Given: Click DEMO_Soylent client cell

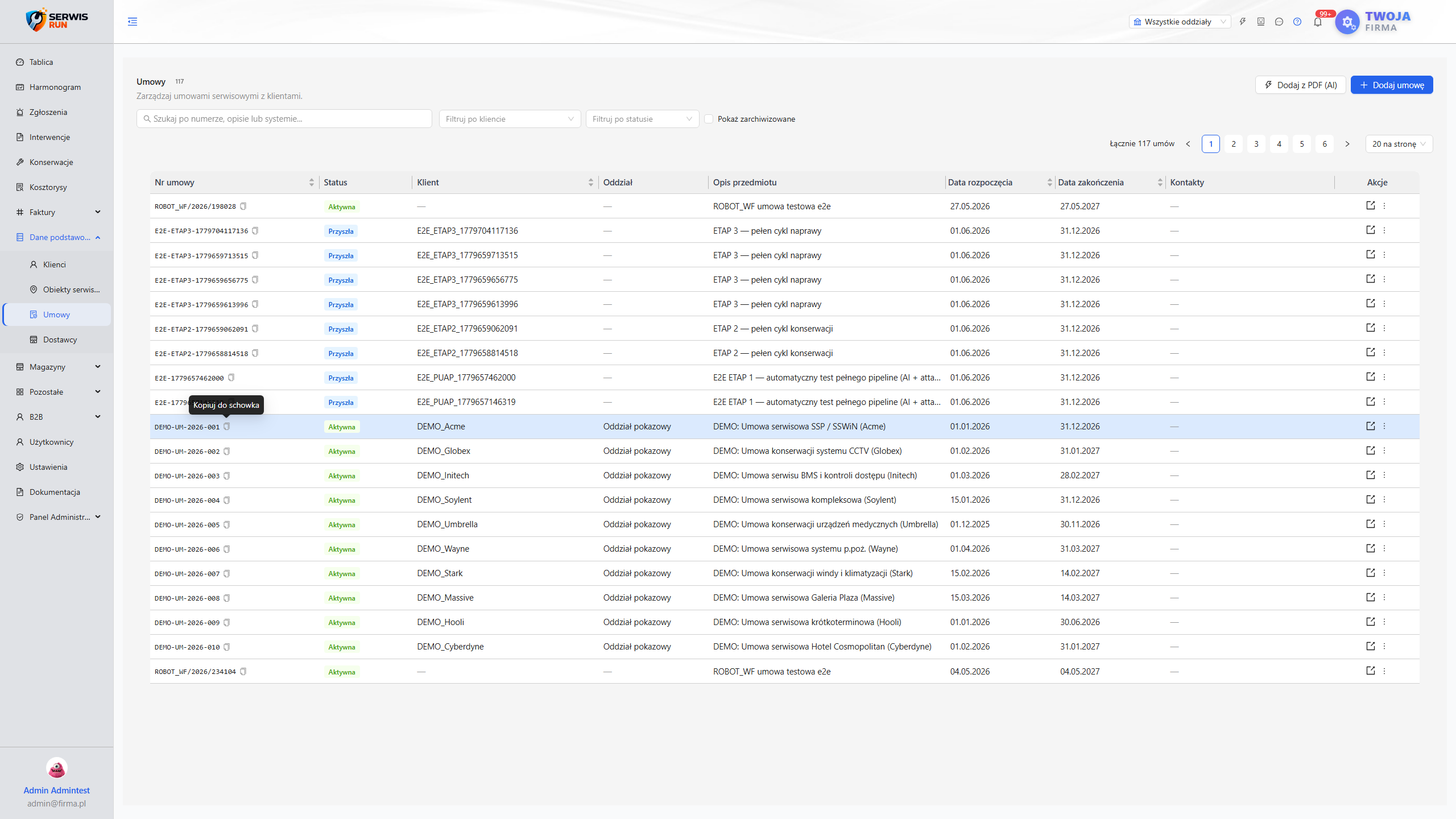Looking at the screenshot, I should (x=444, y=500).
